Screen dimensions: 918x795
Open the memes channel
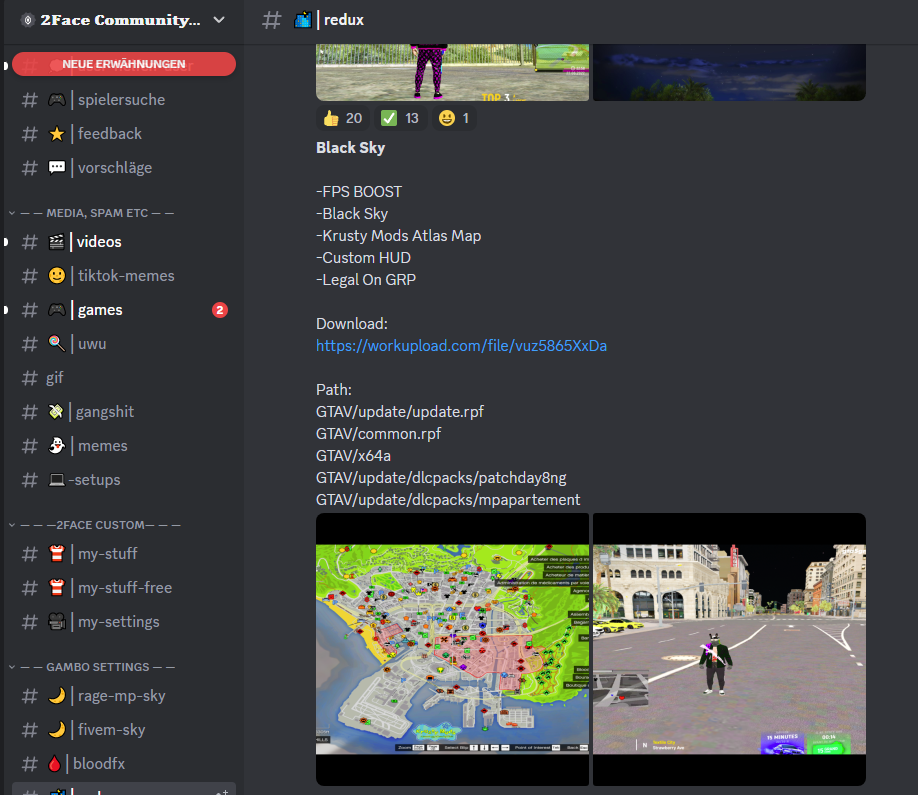point(124,446)
